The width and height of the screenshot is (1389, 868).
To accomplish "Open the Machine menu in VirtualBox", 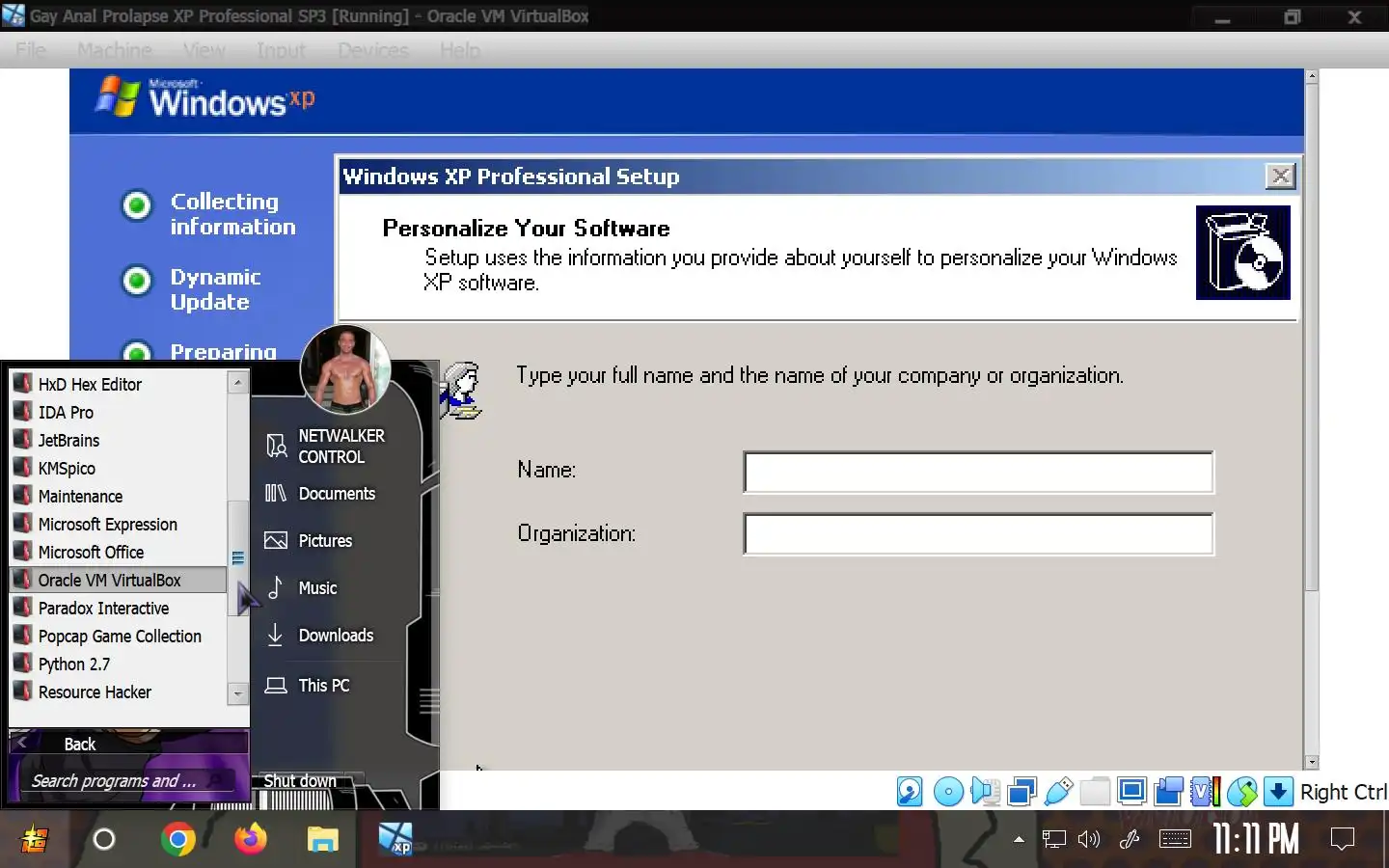I will click(114, 50).
